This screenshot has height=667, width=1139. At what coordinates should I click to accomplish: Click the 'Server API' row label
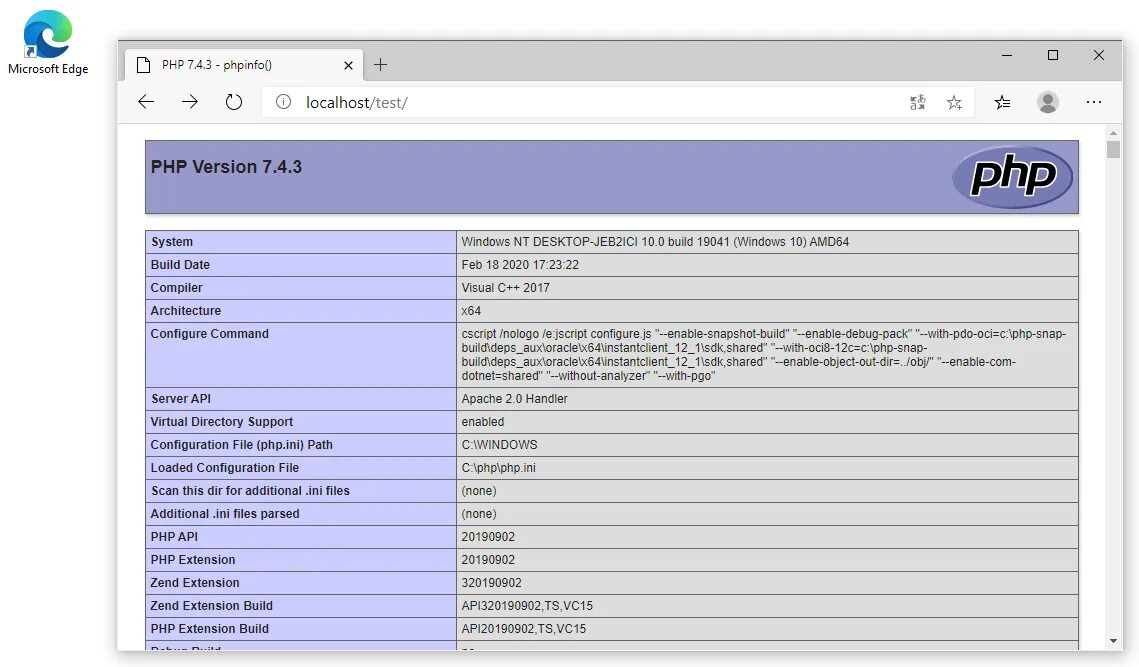(180, 399)
